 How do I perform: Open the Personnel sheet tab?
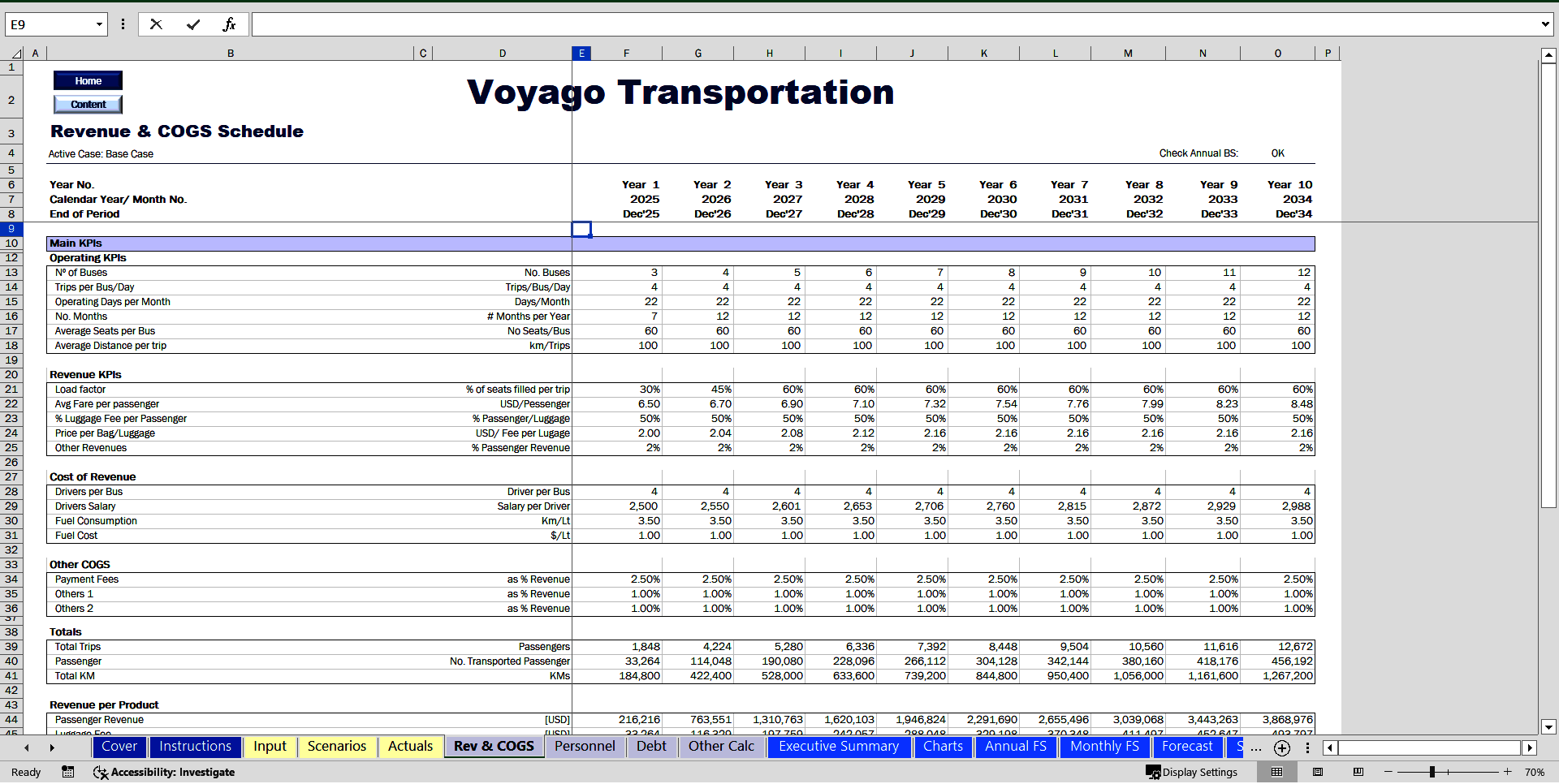585,747
